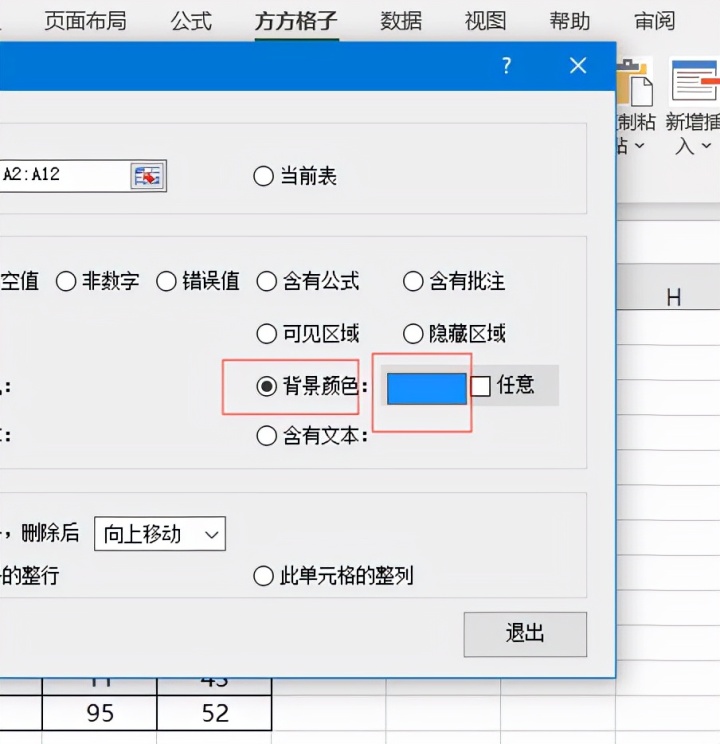
Task: Select the 背景颜色 radio option
Action: (x=312, y=386)
